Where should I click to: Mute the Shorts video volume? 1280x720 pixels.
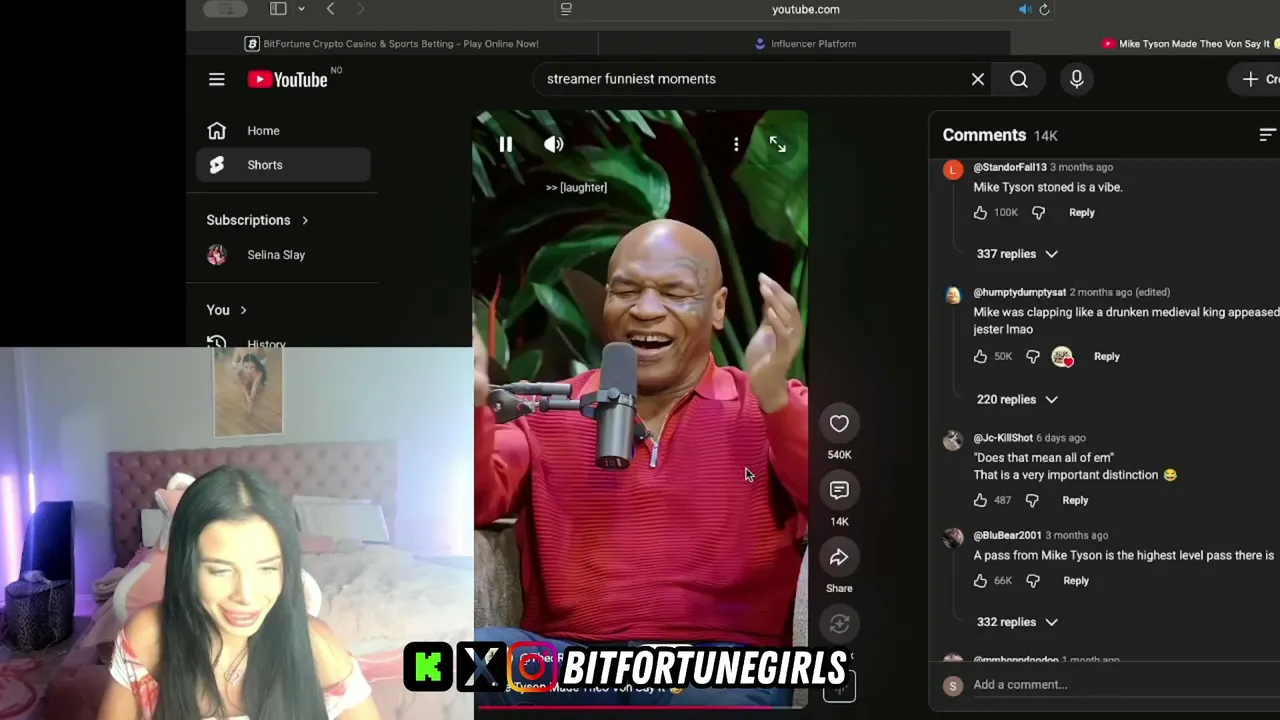point(554,145)
